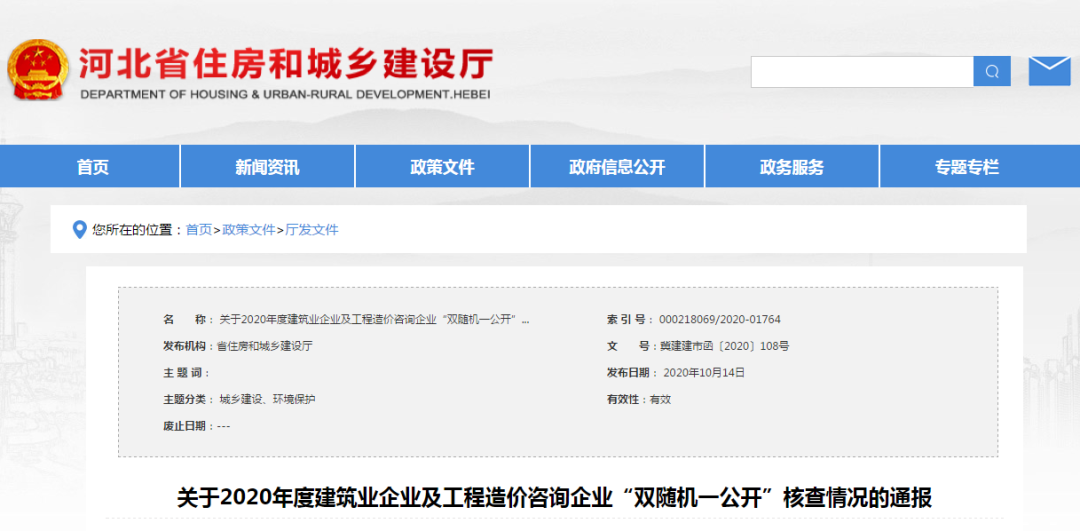Open the 首页 navigation tab
1080x531 pixels.
pyautogui.click(x=92, y=167)
